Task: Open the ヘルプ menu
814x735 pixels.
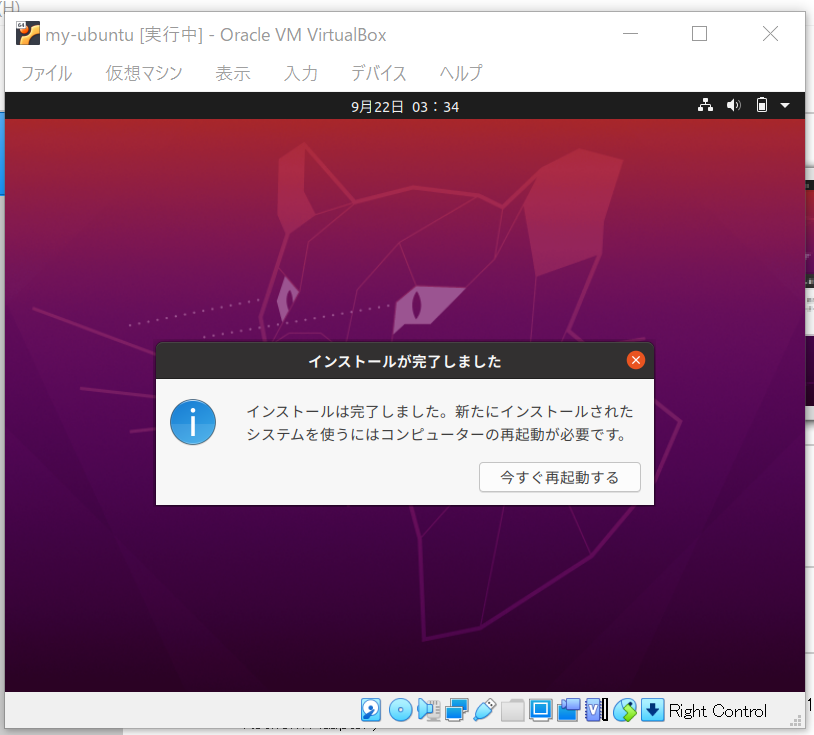Action: pos(461,73)
